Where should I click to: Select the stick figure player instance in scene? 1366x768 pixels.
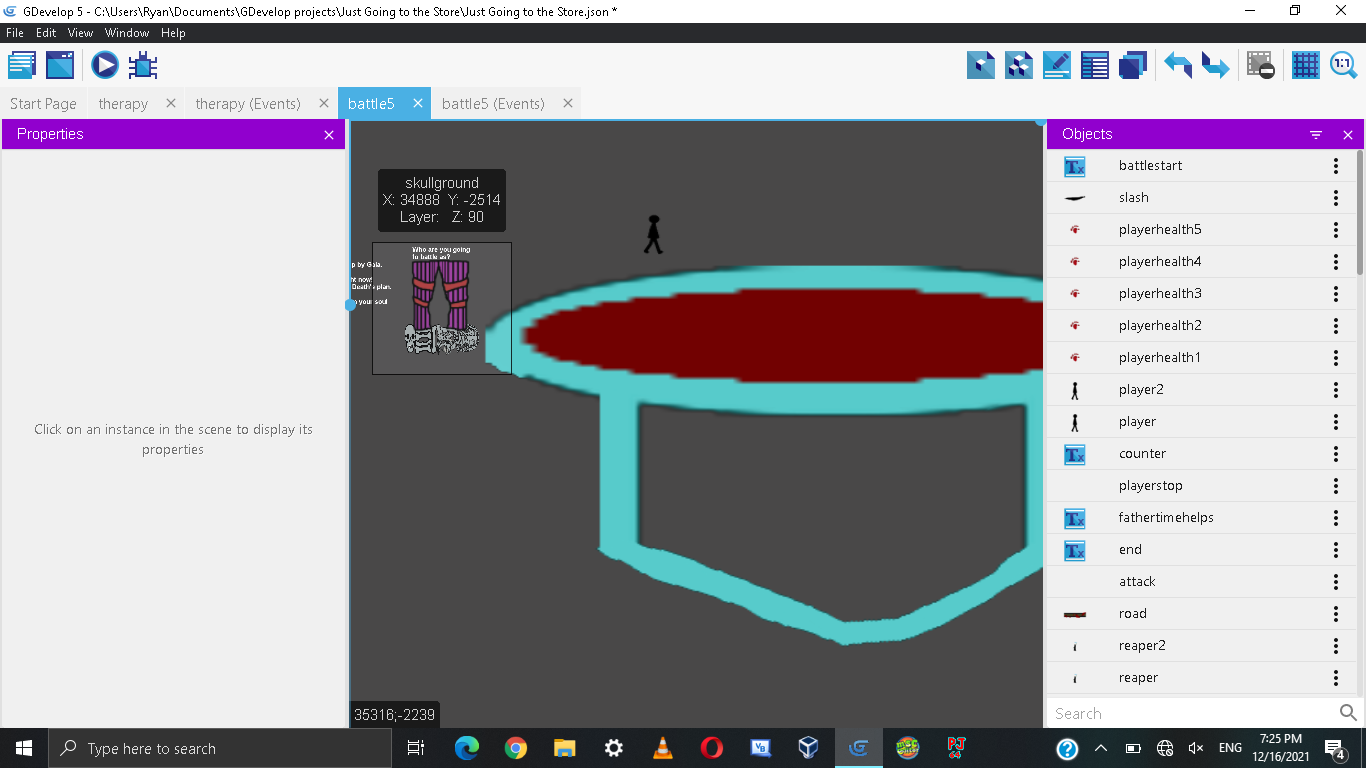click(x=653, y=234)
